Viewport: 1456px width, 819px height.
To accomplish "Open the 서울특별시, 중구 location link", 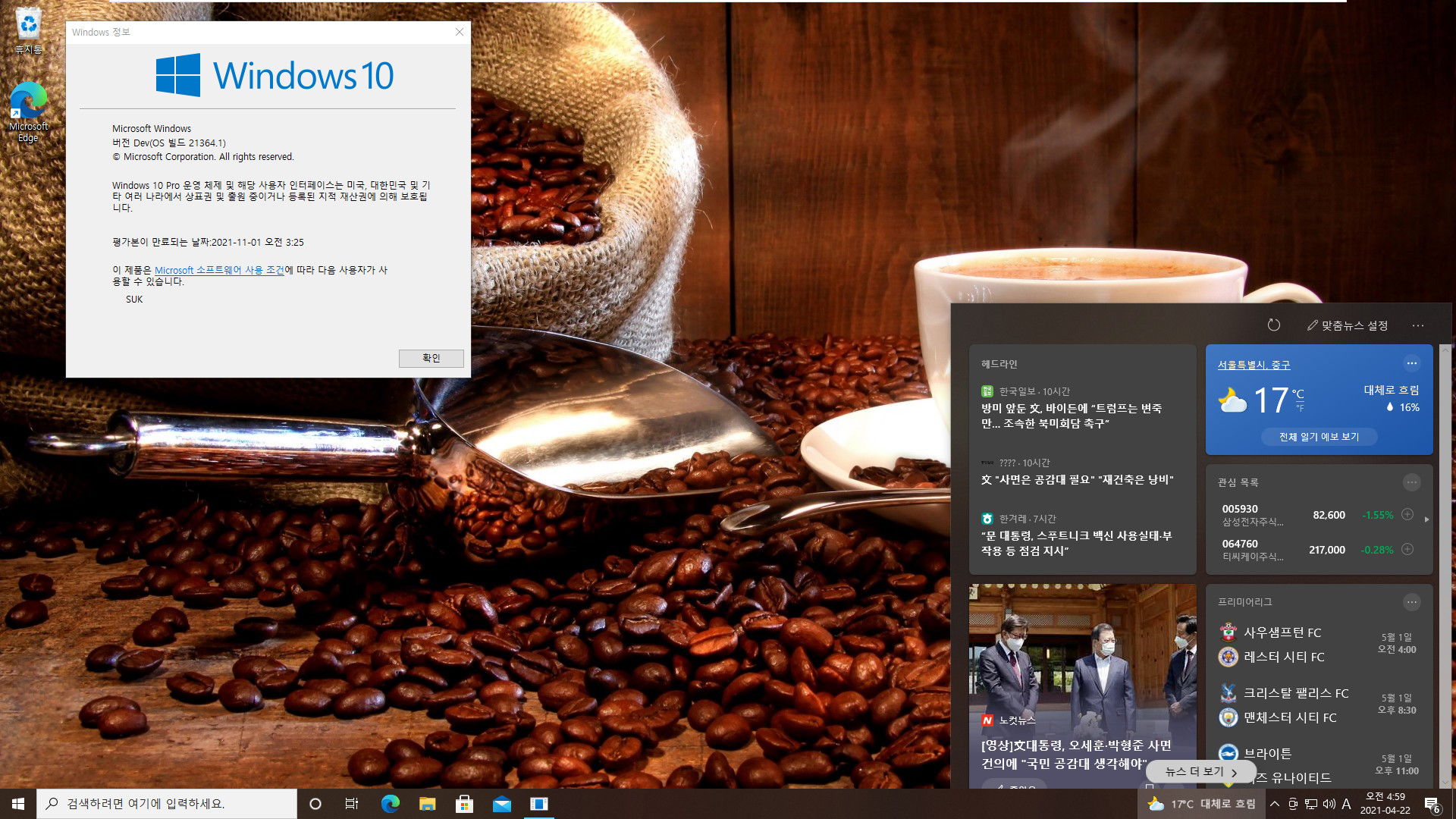I will coord(1254,365).
